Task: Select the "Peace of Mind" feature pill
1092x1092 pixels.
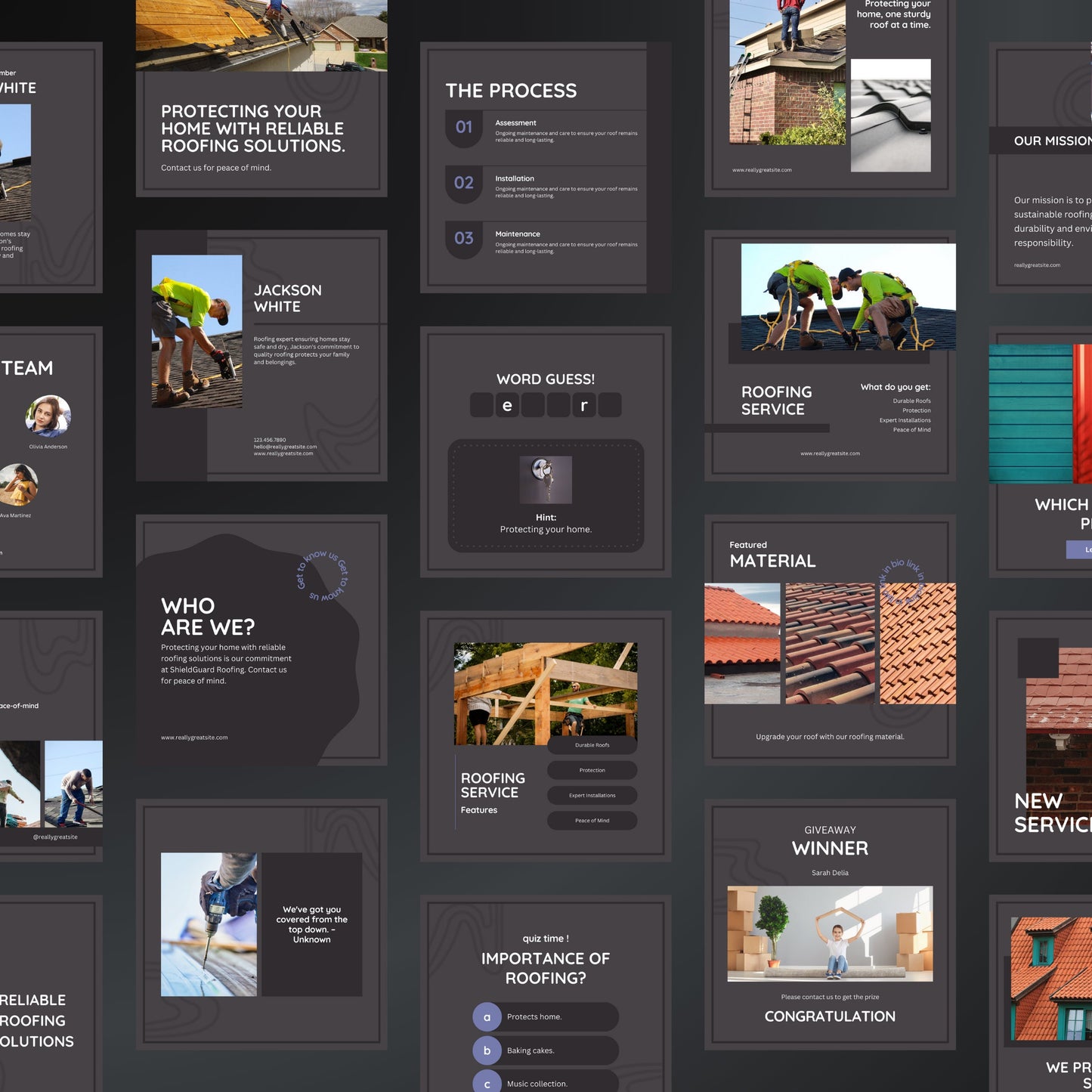Action: [x=592, y=820]
